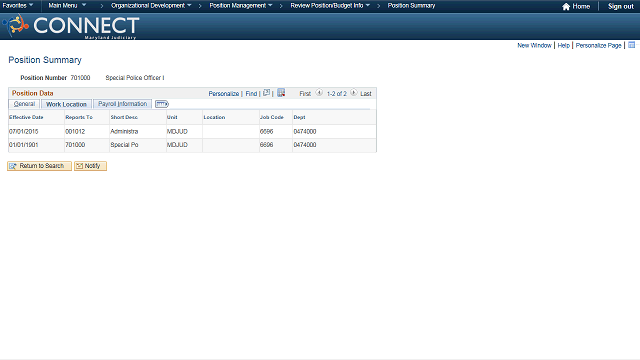Expand Position Management breadcrumb menu

click(241, 6)
